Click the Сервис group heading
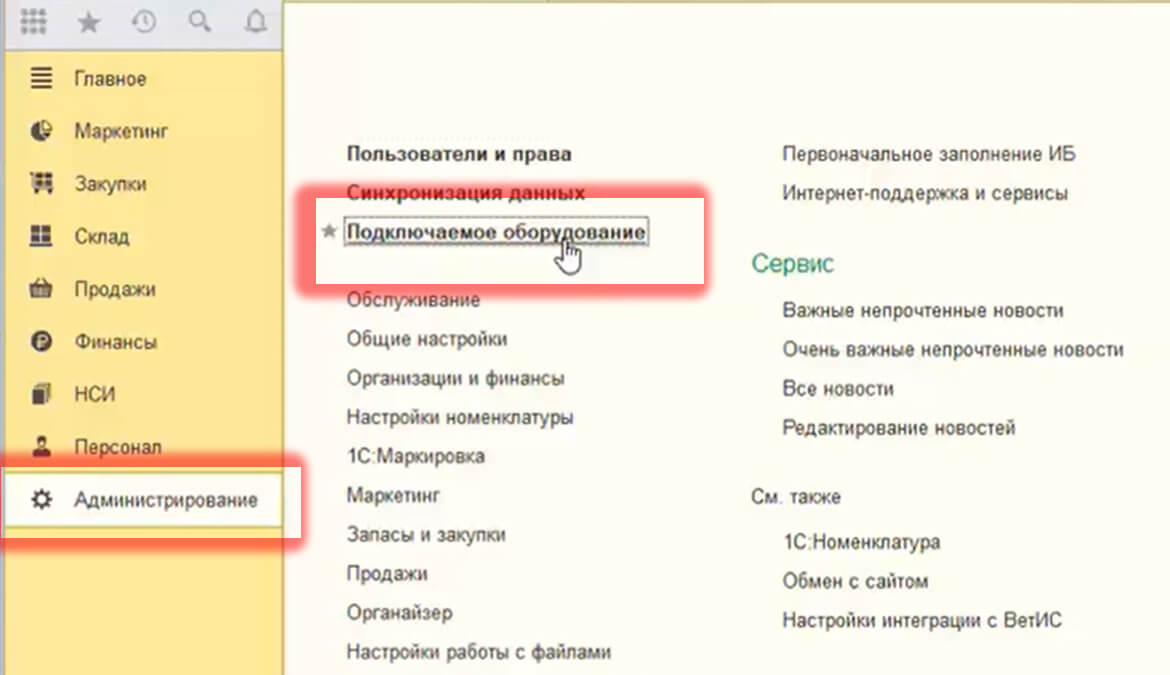 click(x=792, y=263)
